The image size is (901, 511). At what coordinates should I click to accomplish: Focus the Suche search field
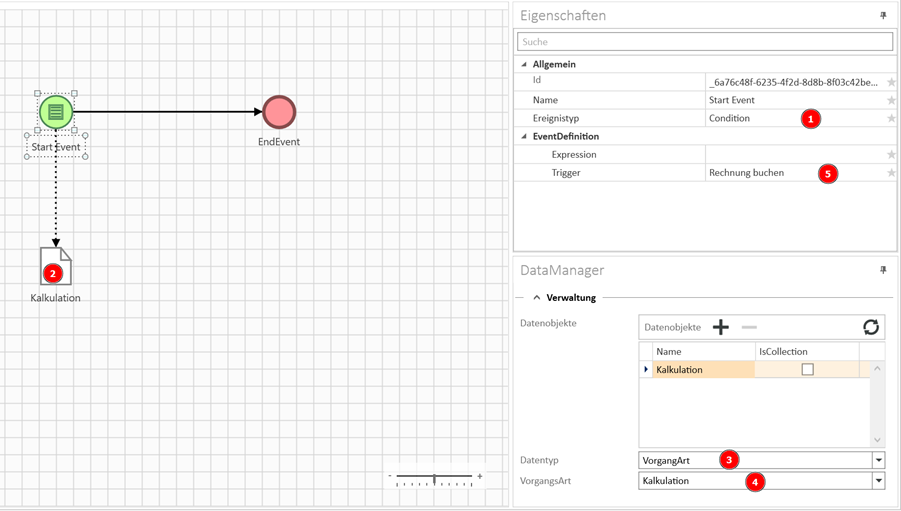tap(705, 41)
